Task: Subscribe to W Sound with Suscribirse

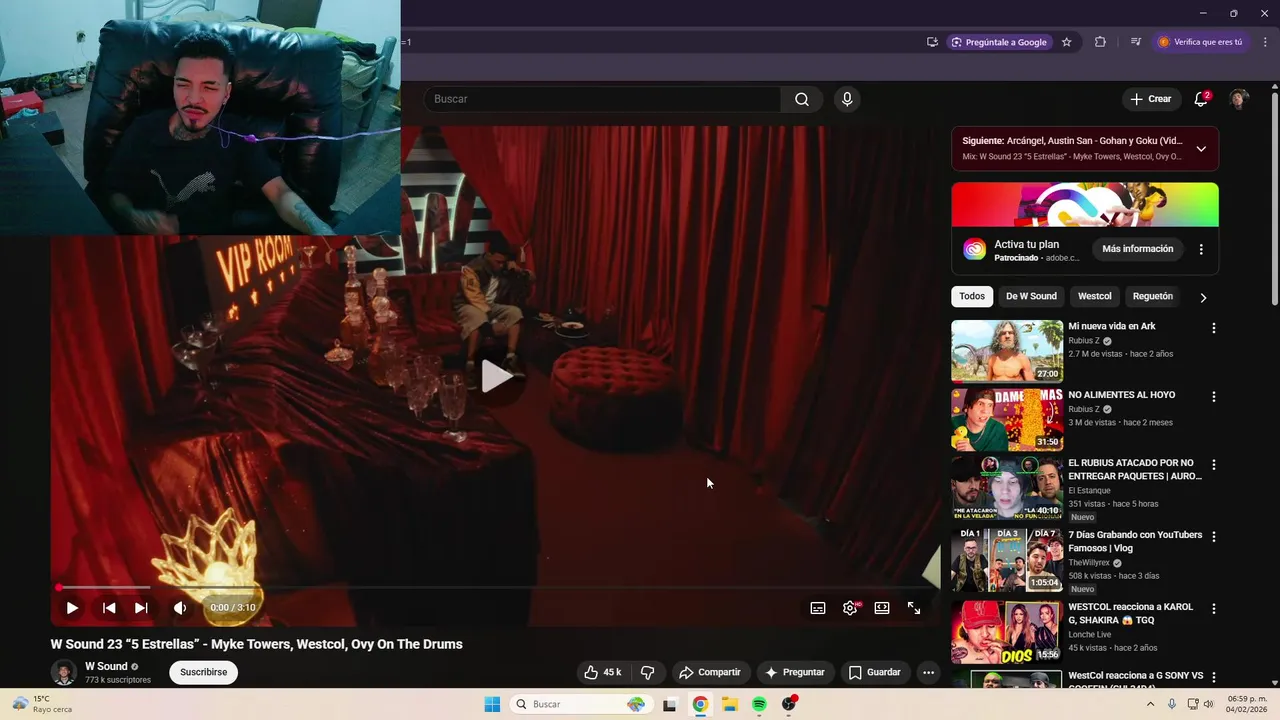Action: tap(203, 672)
